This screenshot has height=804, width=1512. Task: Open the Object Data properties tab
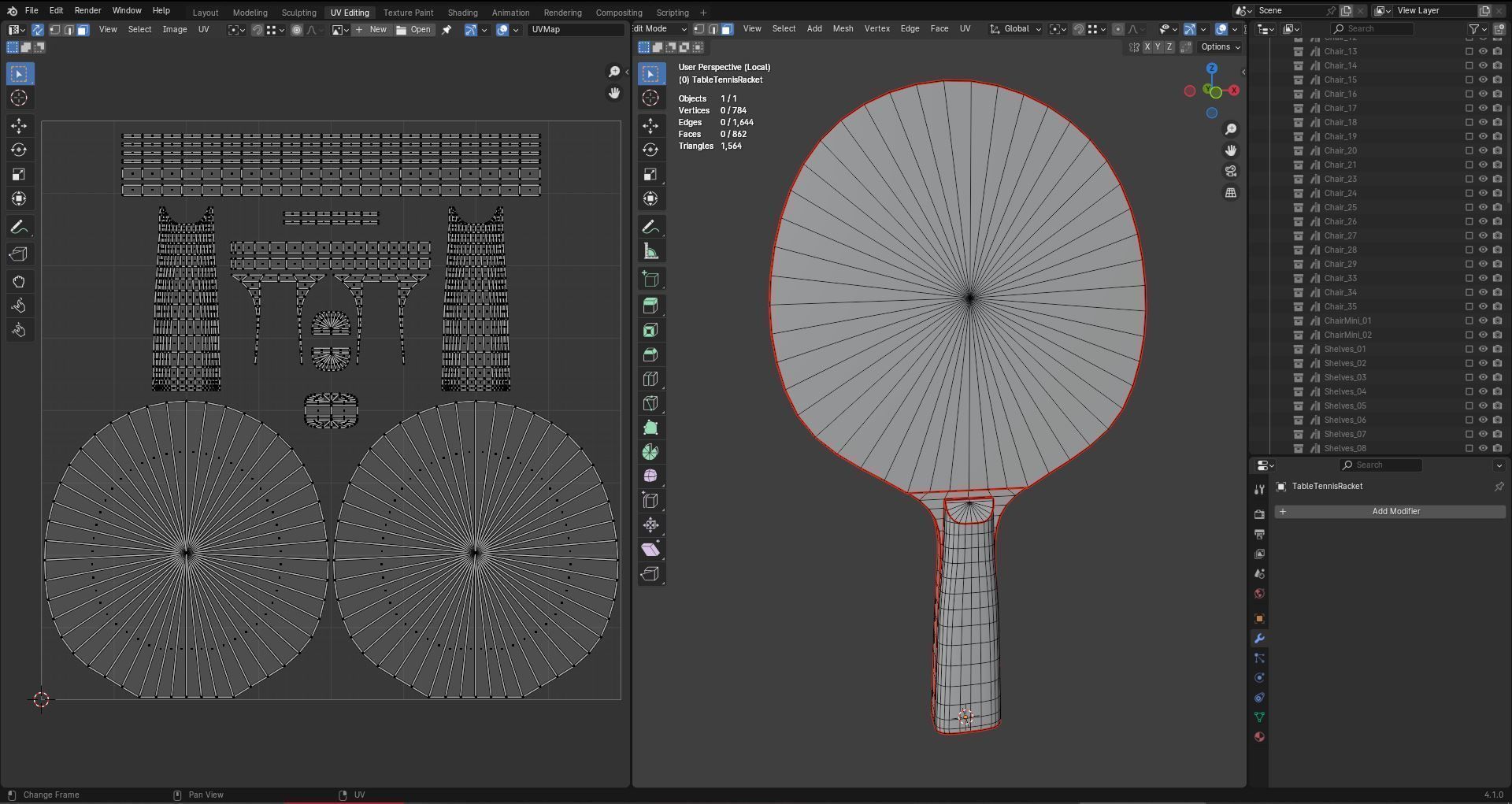1259,717
